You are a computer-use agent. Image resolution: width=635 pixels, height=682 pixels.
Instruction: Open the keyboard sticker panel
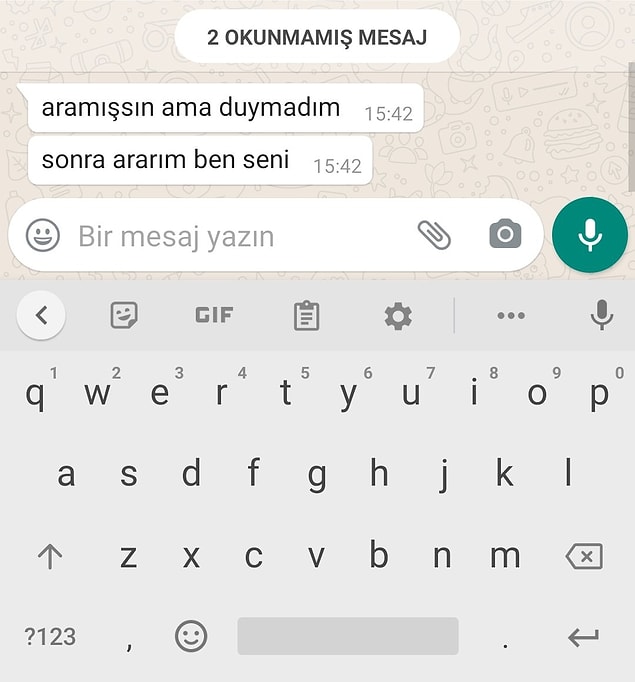(124, 315)
